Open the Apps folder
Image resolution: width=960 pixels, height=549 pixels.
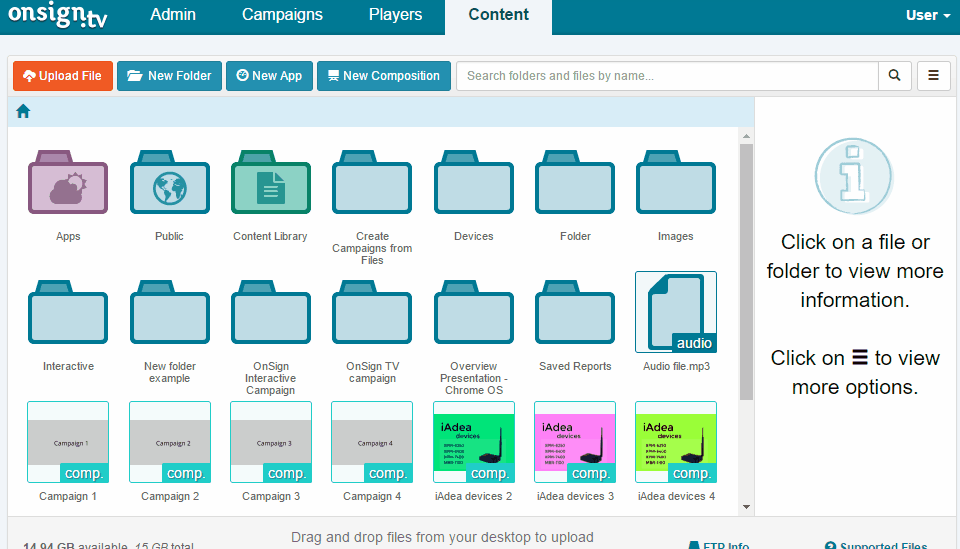[x=68, y=182]
